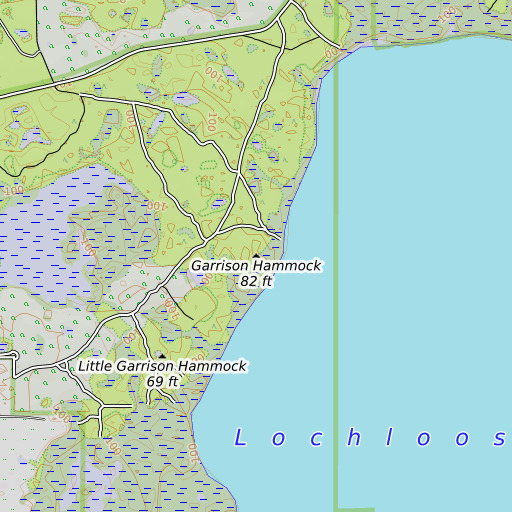The height and width of the screenshot is (512, 512).
Task: Click the Little Garrison Hammock peak marker
Action: click(162, 356)
